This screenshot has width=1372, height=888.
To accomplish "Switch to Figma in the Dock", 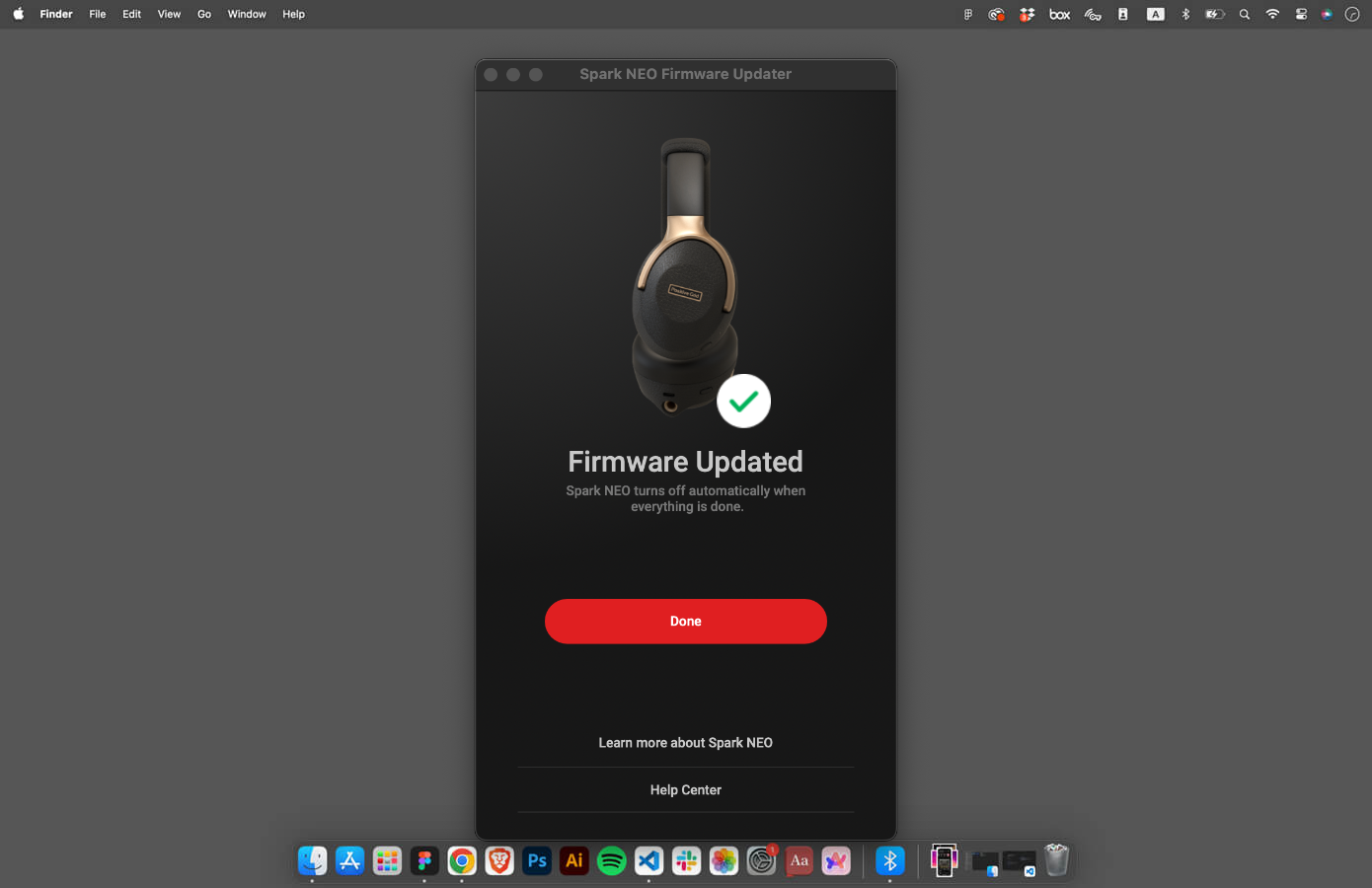I will [424, 860].
